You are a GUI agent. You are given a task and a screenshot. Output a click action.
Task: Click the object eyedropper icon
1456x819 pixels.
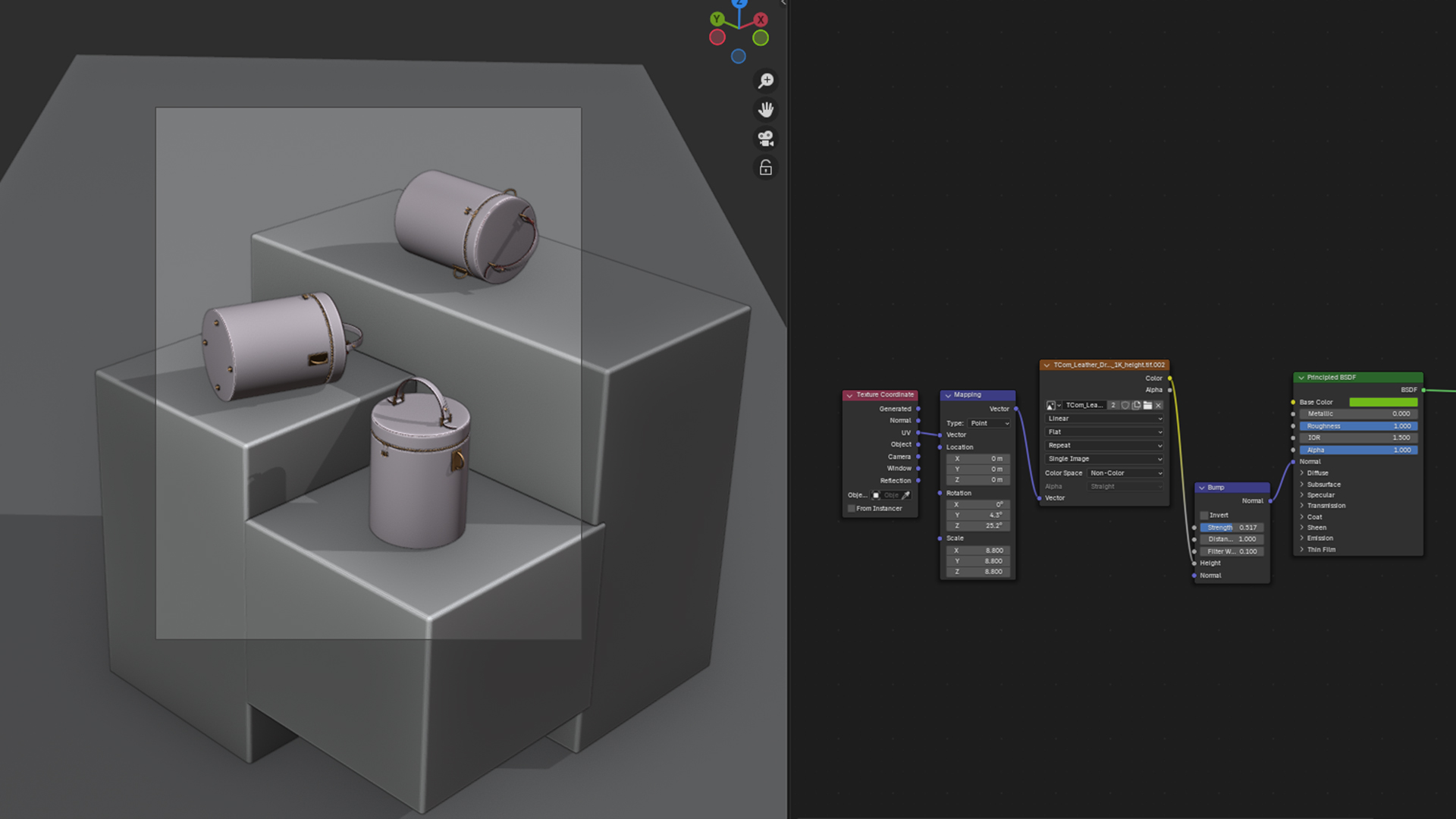coord(905,495)
